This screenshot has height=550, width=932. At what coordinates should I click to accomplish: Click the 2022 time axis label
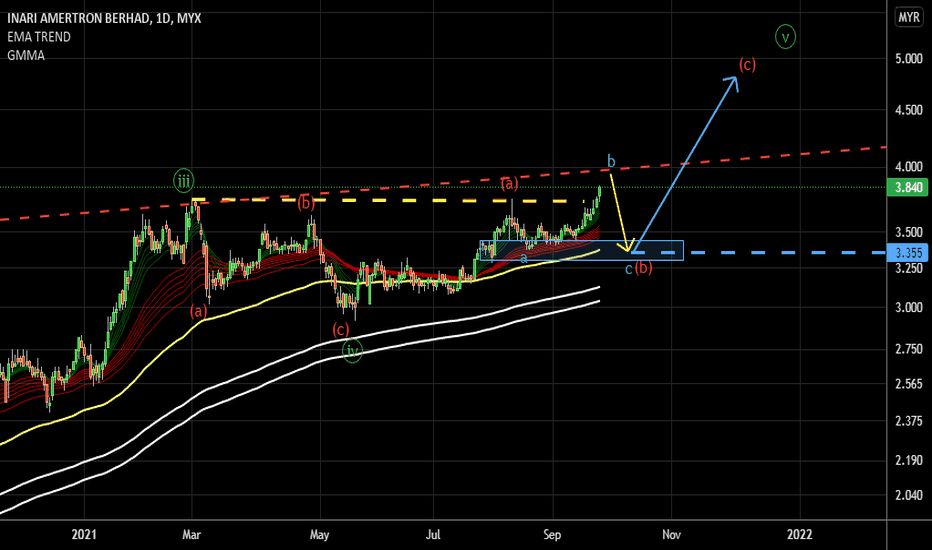[x=799, y=535]
